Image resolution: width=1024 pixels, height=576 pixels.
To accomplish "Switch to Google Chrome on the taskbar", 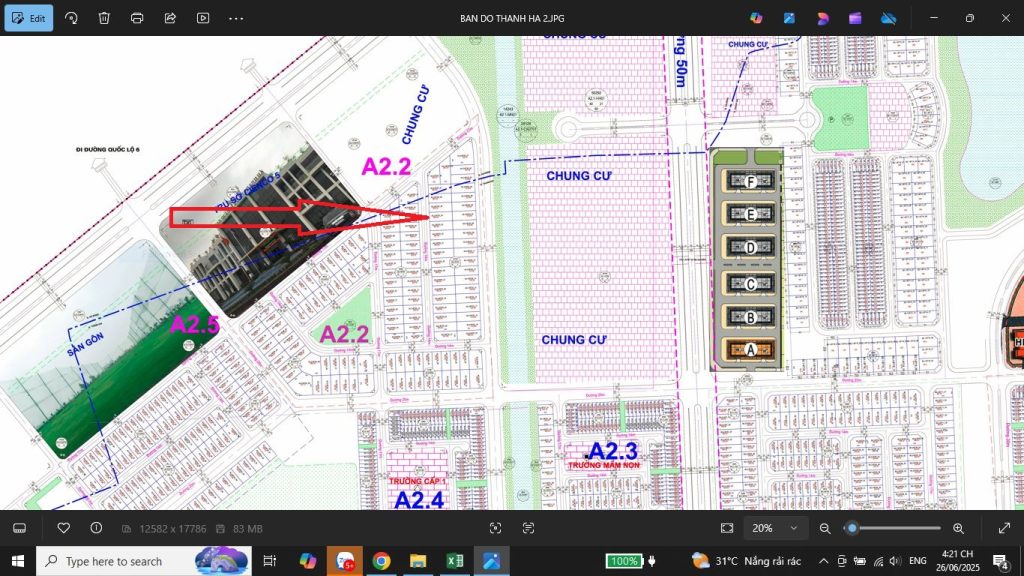I will click(381, 561).
